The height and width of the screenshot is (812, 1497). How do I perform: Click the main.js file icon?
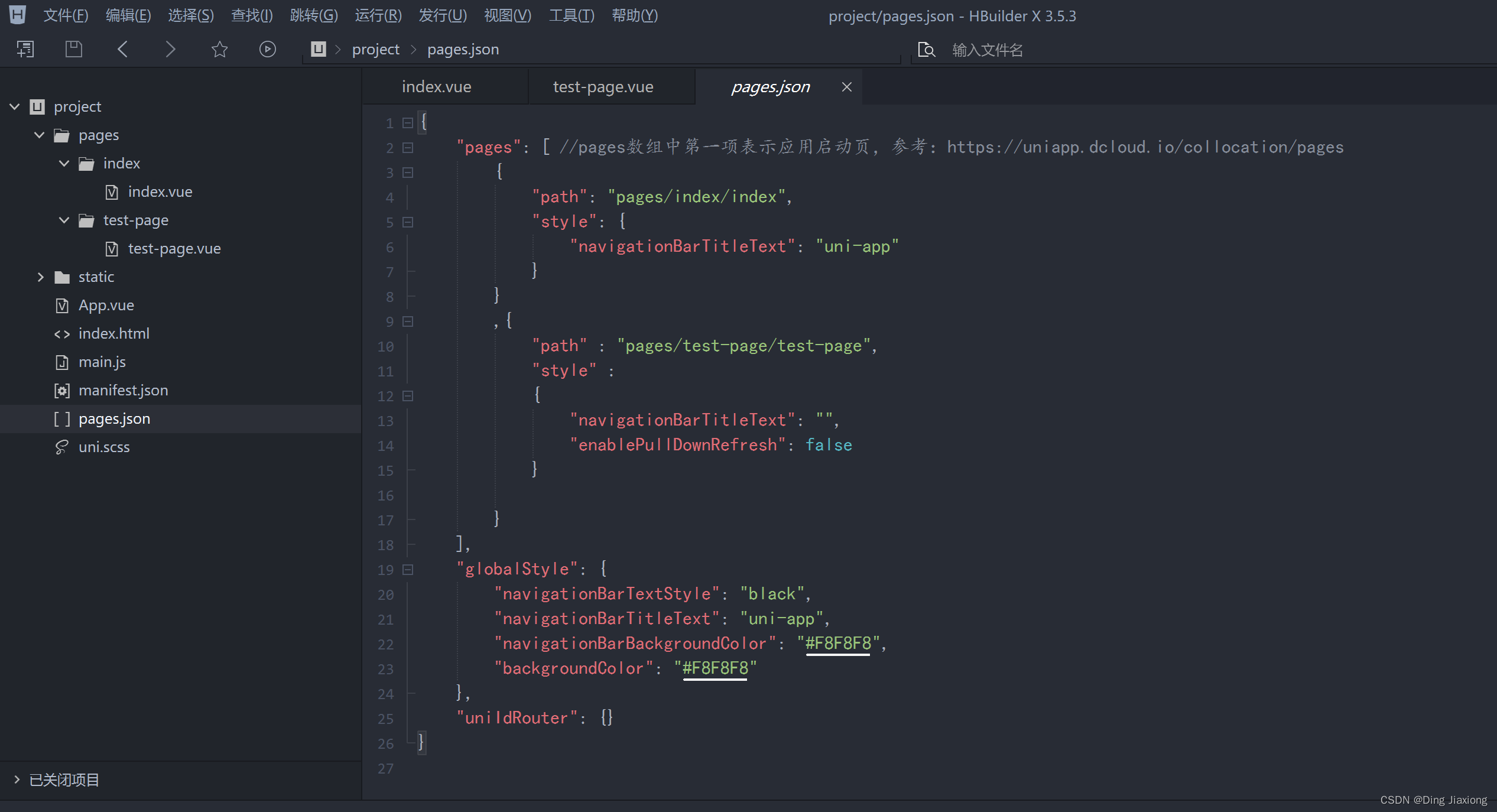pyautogui.click(x=62, y=362)
